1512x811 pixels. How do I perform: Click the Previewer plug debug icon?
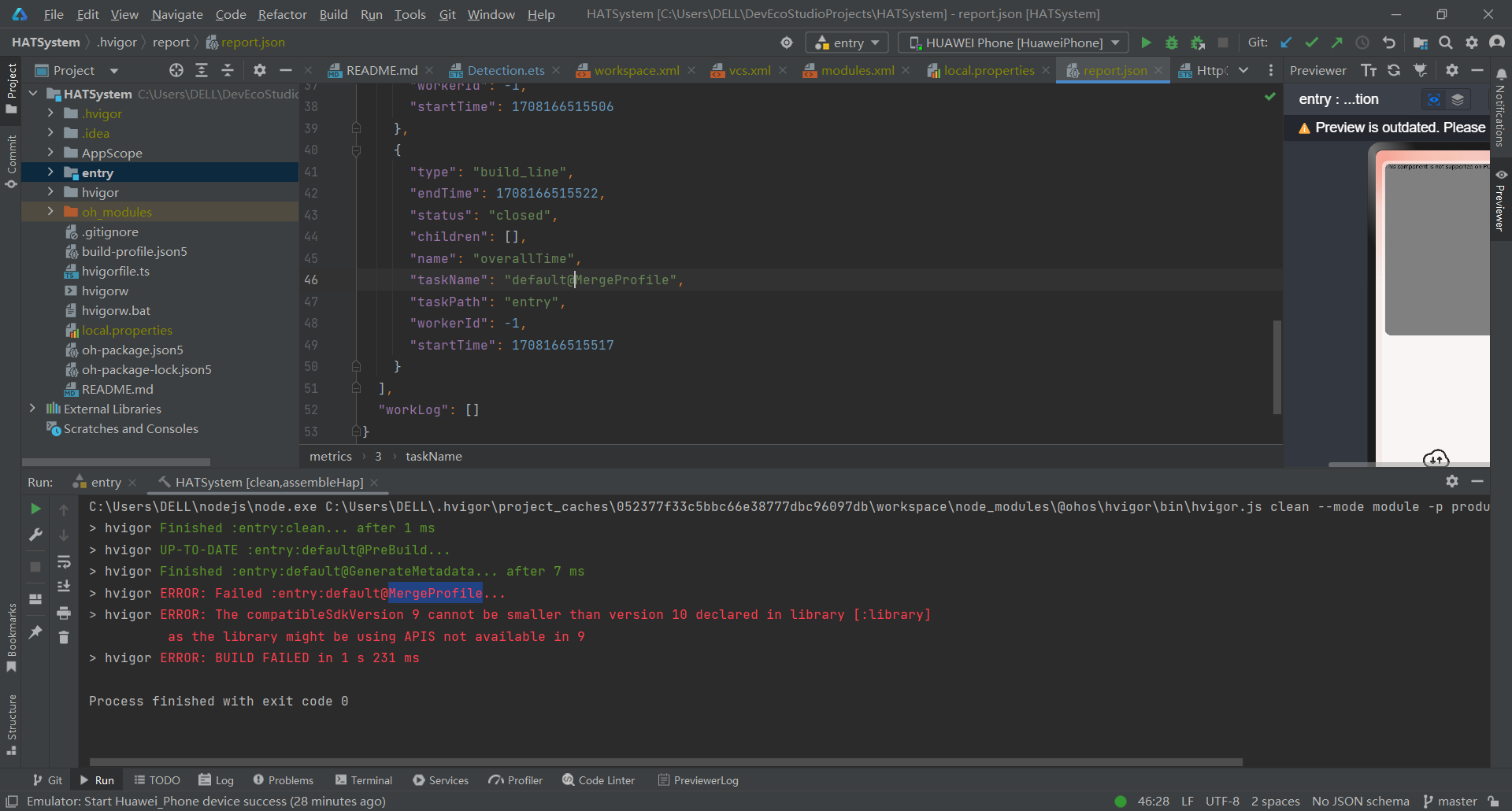coord(1420,70)
